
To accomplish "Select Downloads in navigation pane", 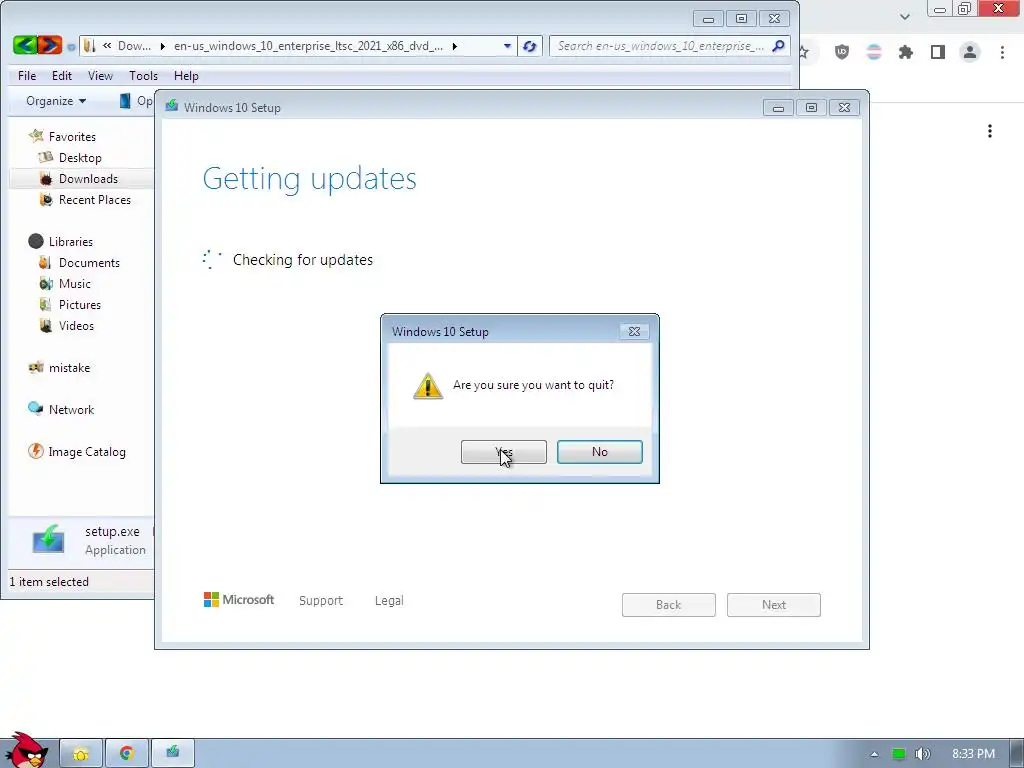I will tap(88, 178).
